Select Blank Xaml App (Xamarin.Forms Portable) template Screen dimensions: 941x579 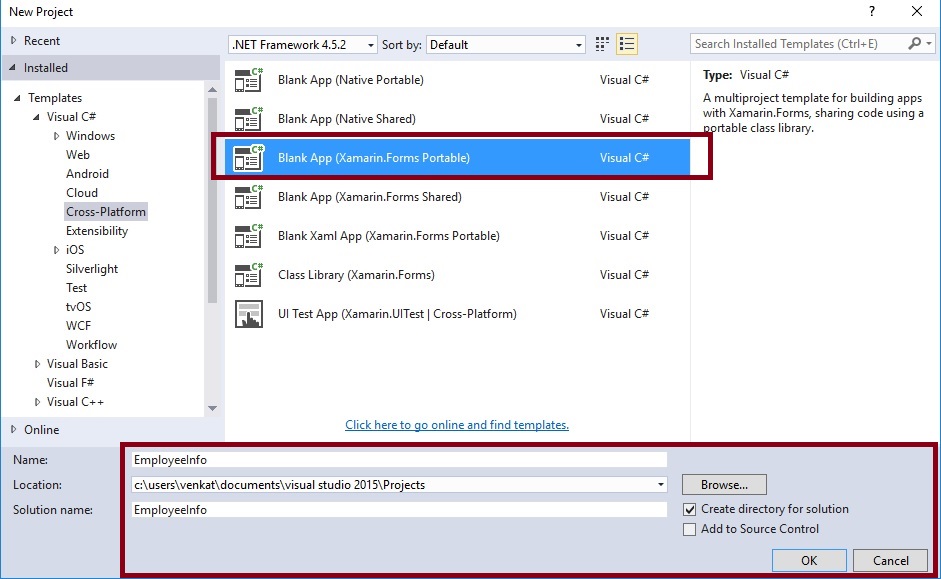458,236
